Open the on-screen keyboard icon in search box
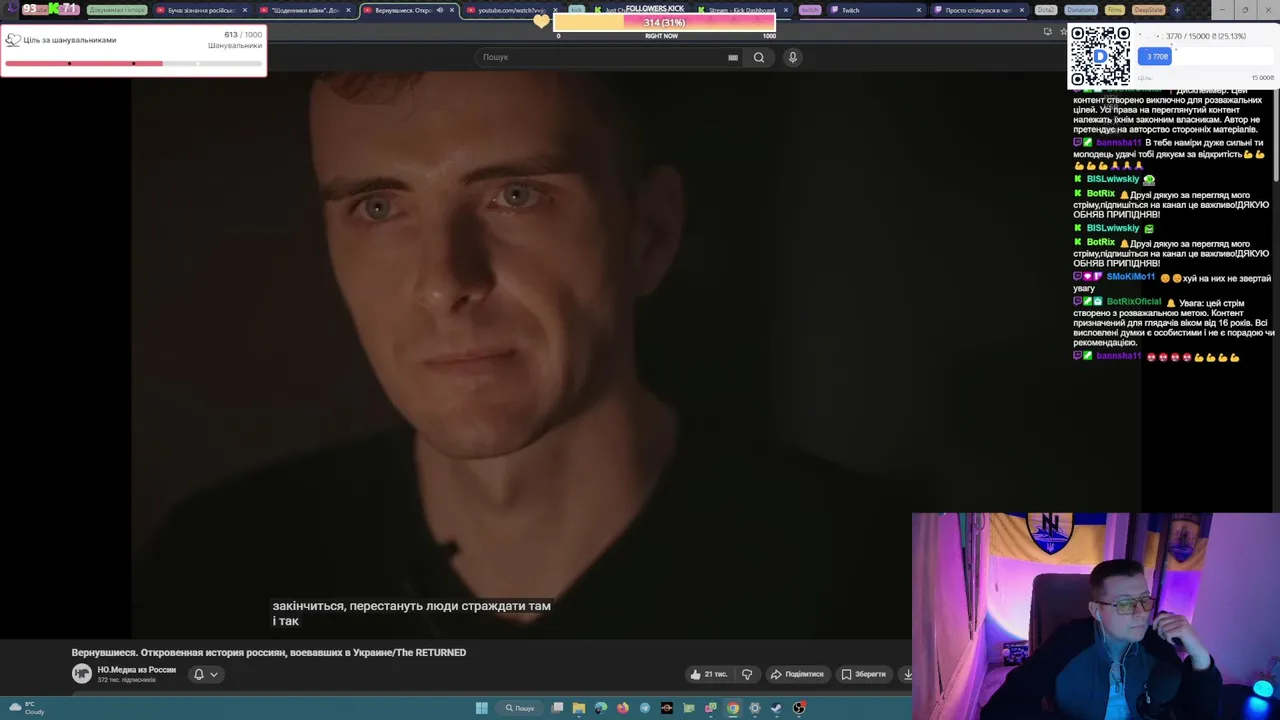Image resolution: width=1280 pixels, height=720 pixels. (733, 57)
